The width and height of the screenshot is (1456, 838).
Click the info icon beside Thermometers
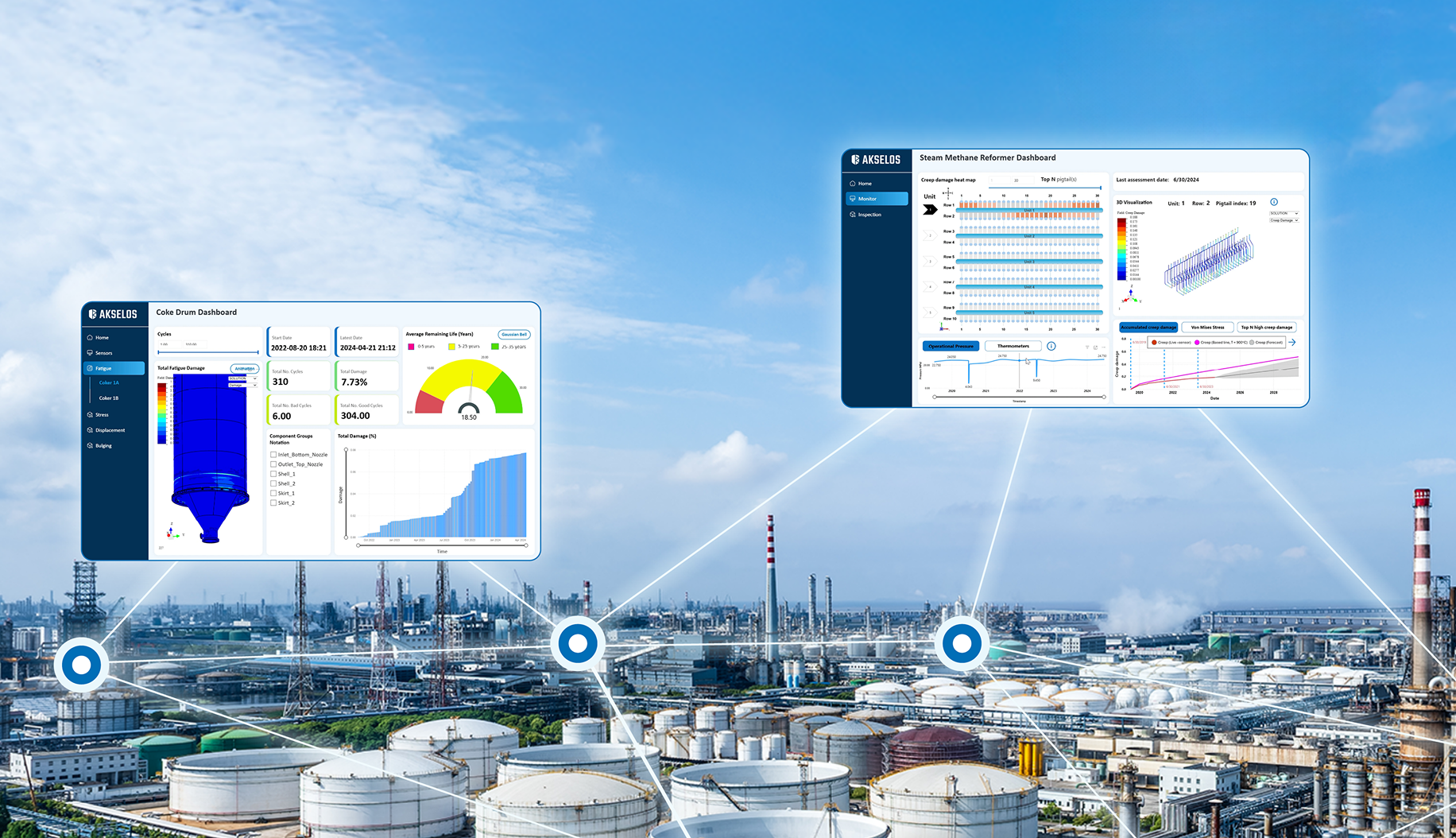pyautogui.click(x=1051, y=347)
